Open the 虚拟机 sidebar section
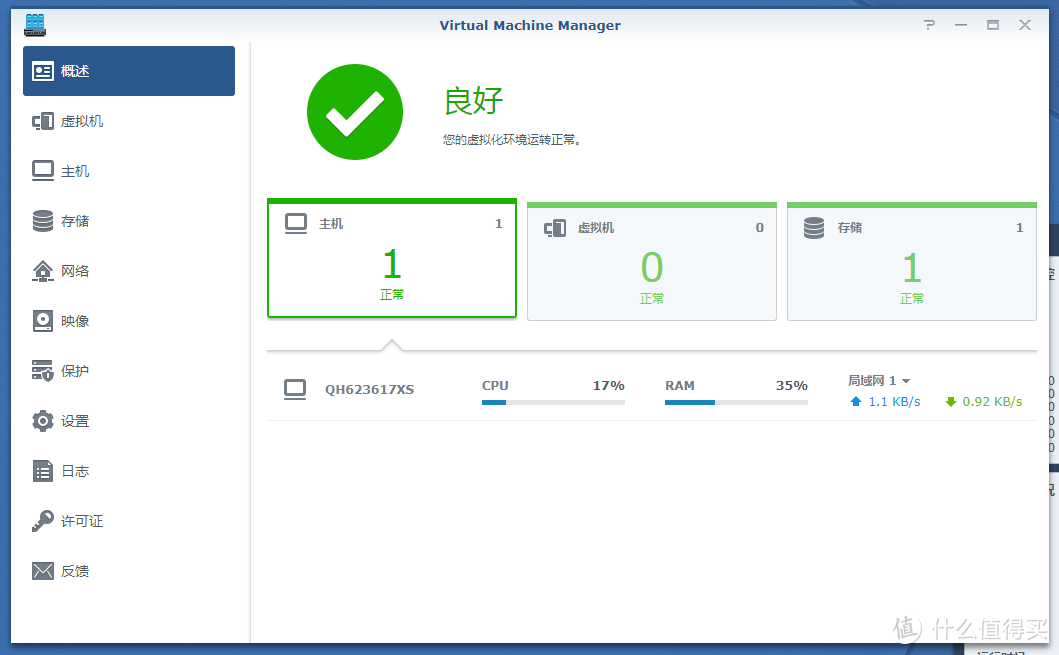This screenshot has width=1059, height=655. tap(128, 121)
